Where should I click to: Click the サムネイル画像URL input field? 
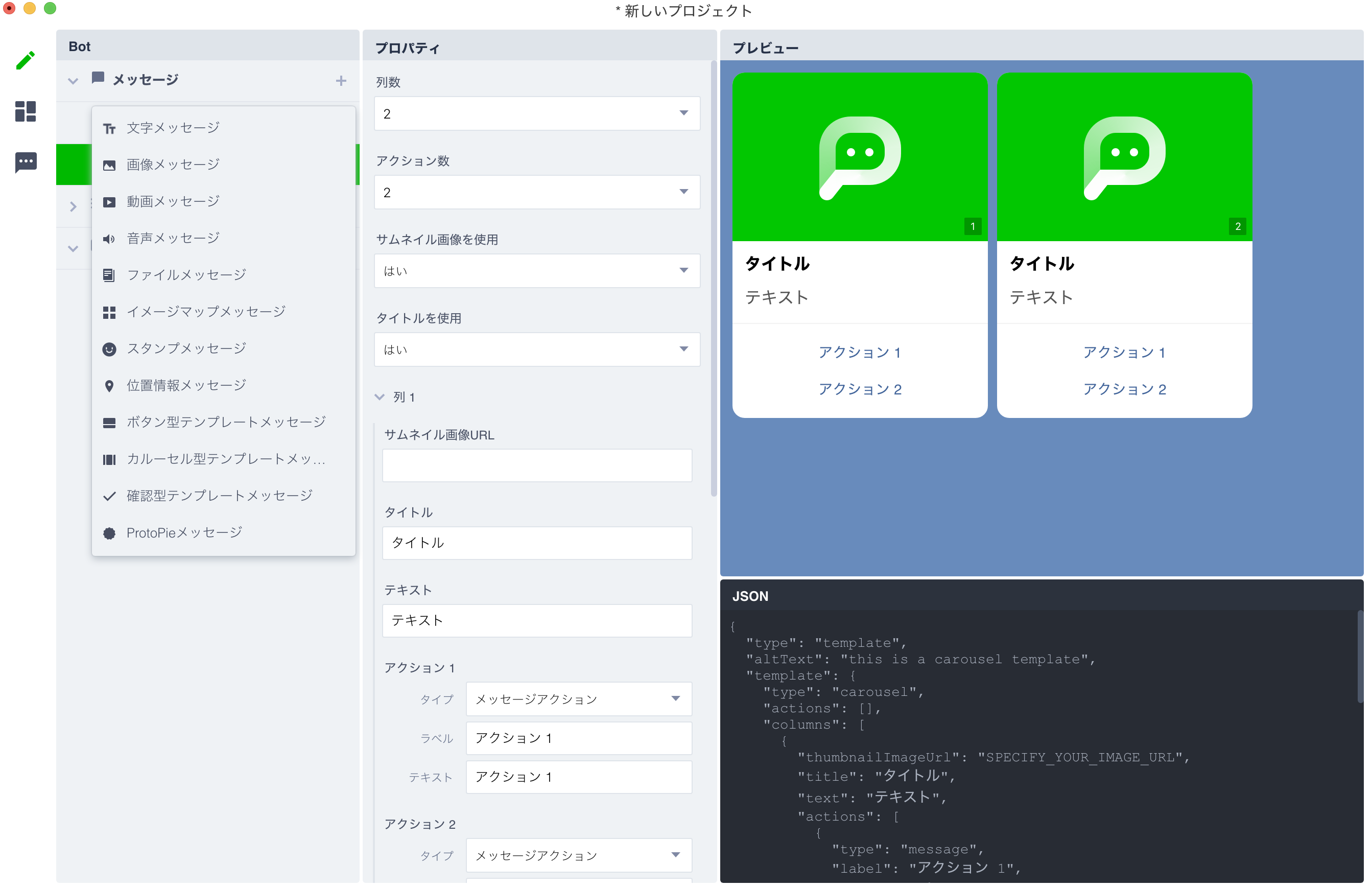(537, 465)
